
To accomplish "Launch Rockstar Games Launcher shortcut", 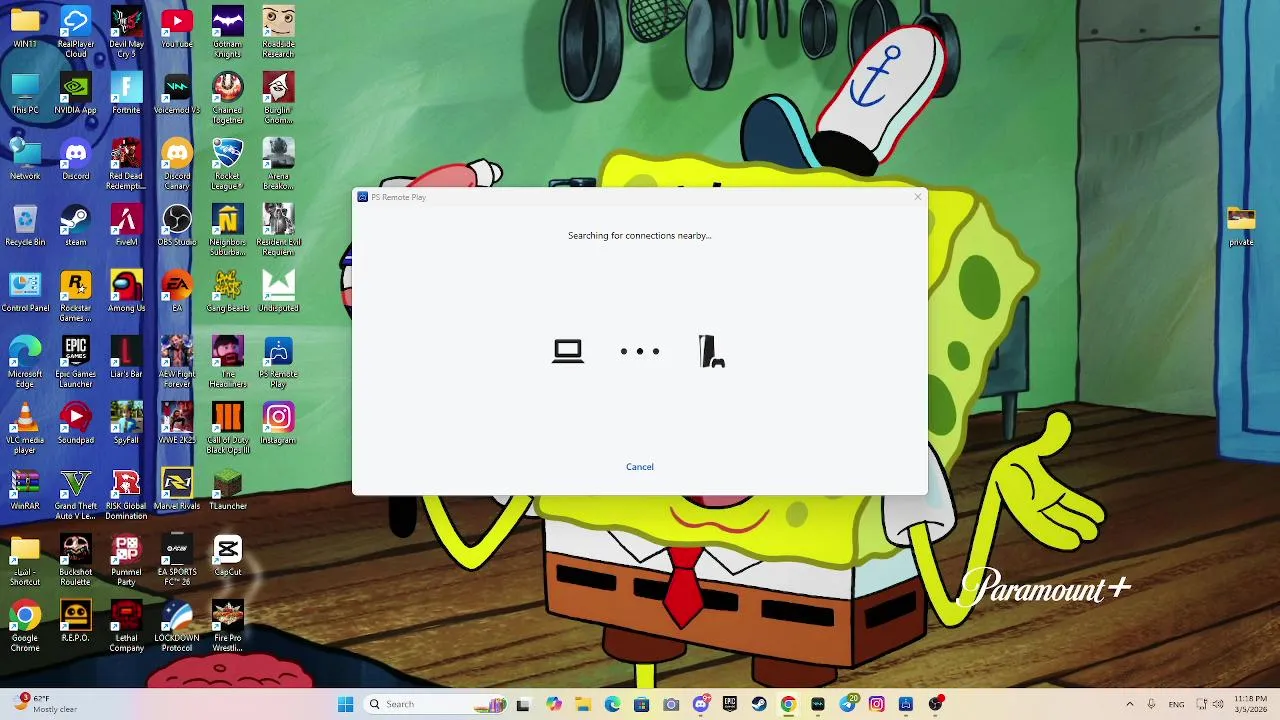I will 76,296.
